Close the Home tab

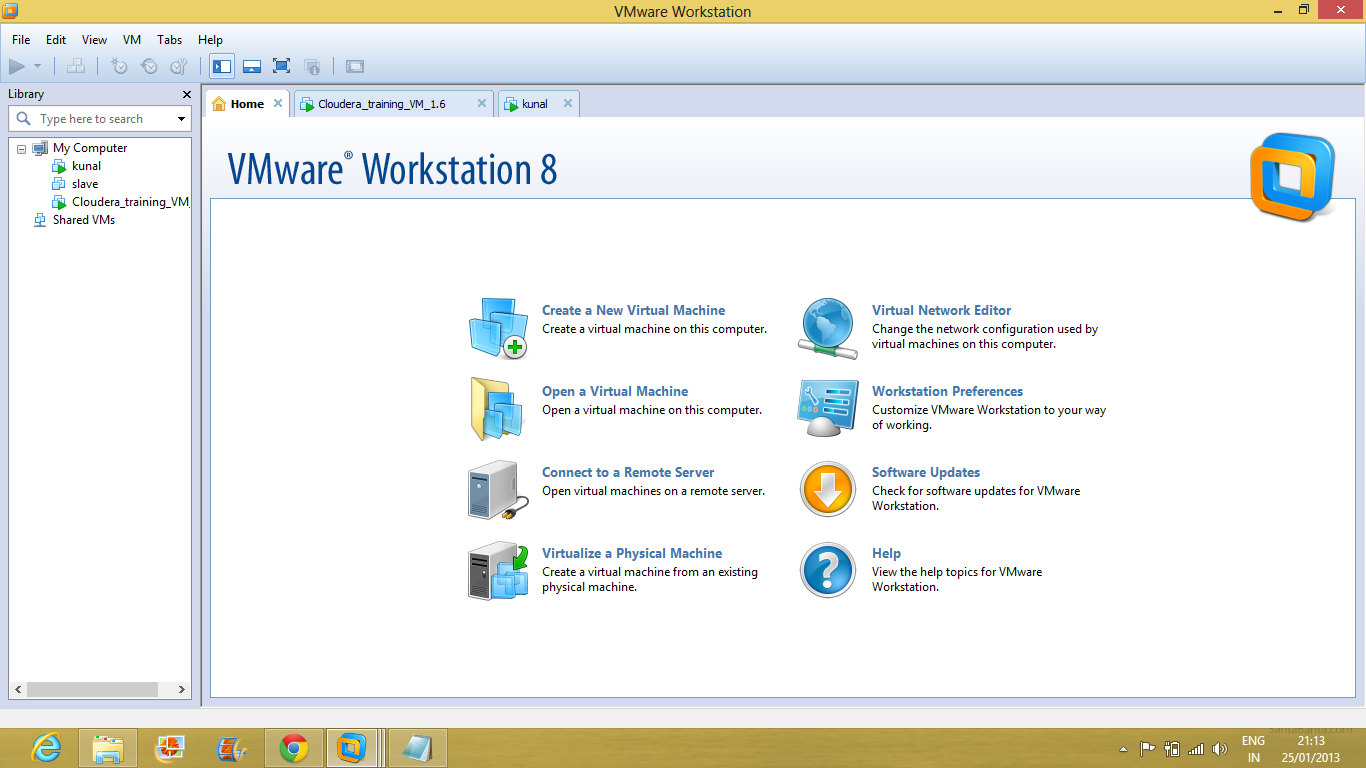278,104
